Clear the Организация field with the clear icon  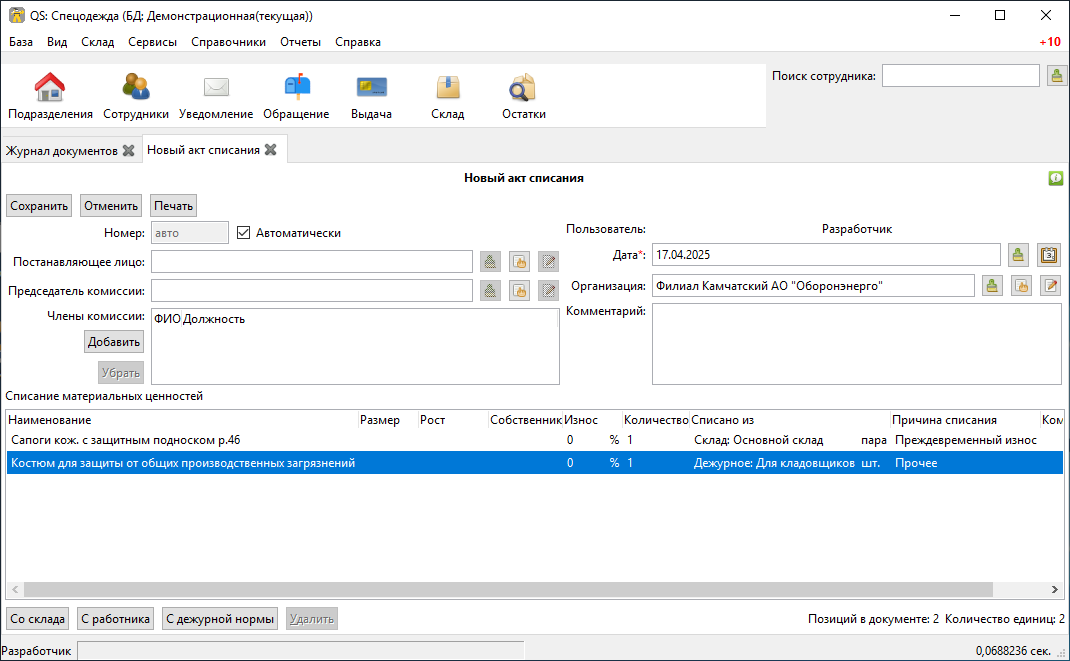click(1021, 286)
